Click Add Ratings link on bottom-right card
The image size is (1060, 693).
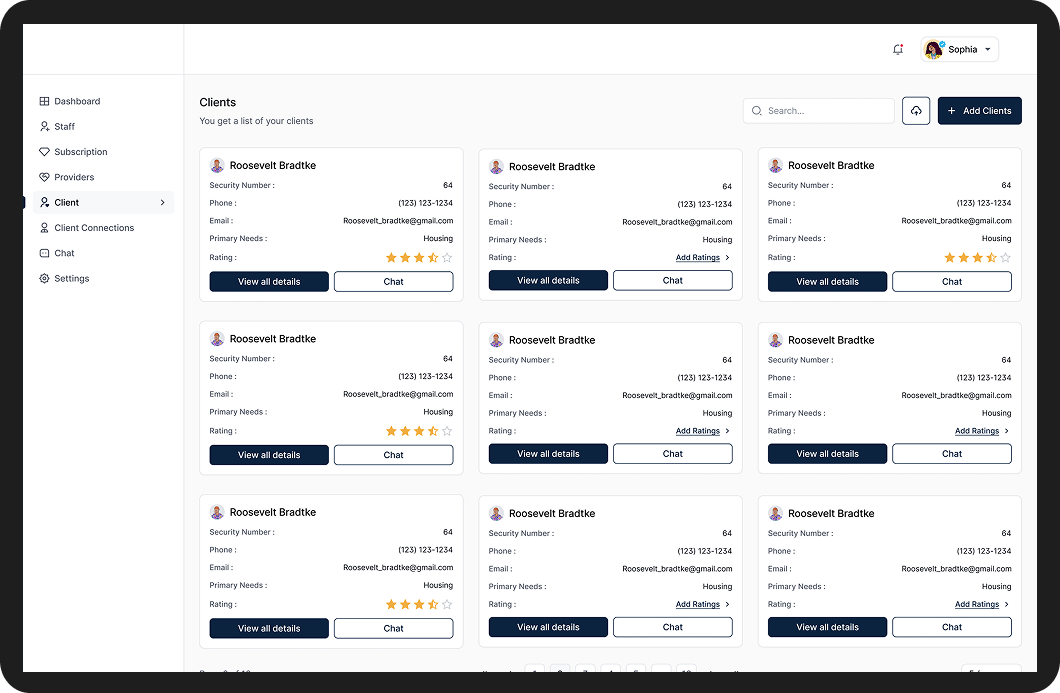pyautogui.click(x=977, y=604)
